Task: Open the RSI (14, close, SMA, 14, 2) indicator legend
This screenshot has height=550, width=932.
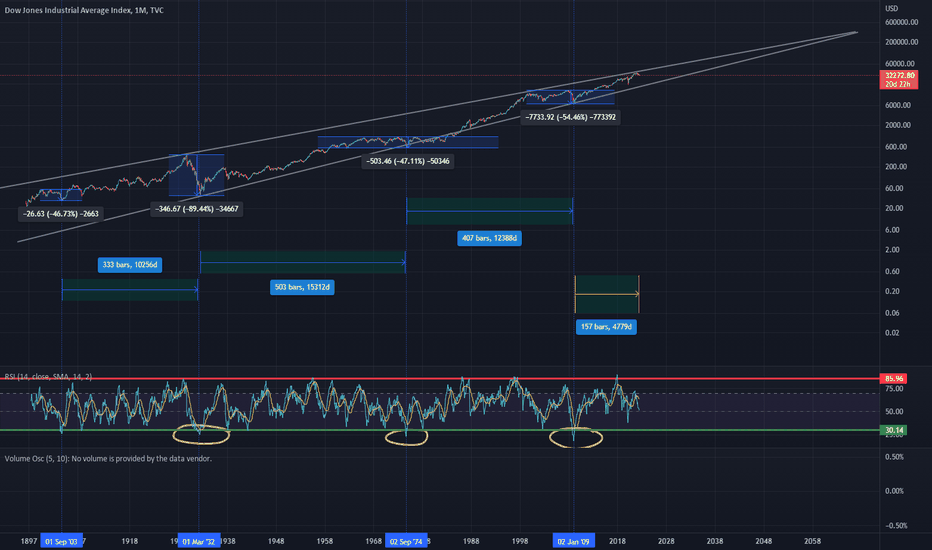Action: coord(48,377)
